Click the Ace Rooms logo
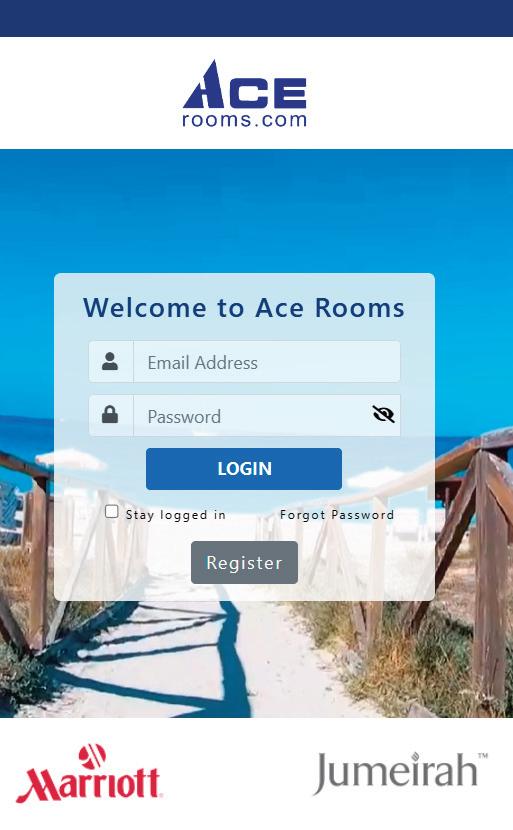513x830 pixels. (x=245, y=93)
